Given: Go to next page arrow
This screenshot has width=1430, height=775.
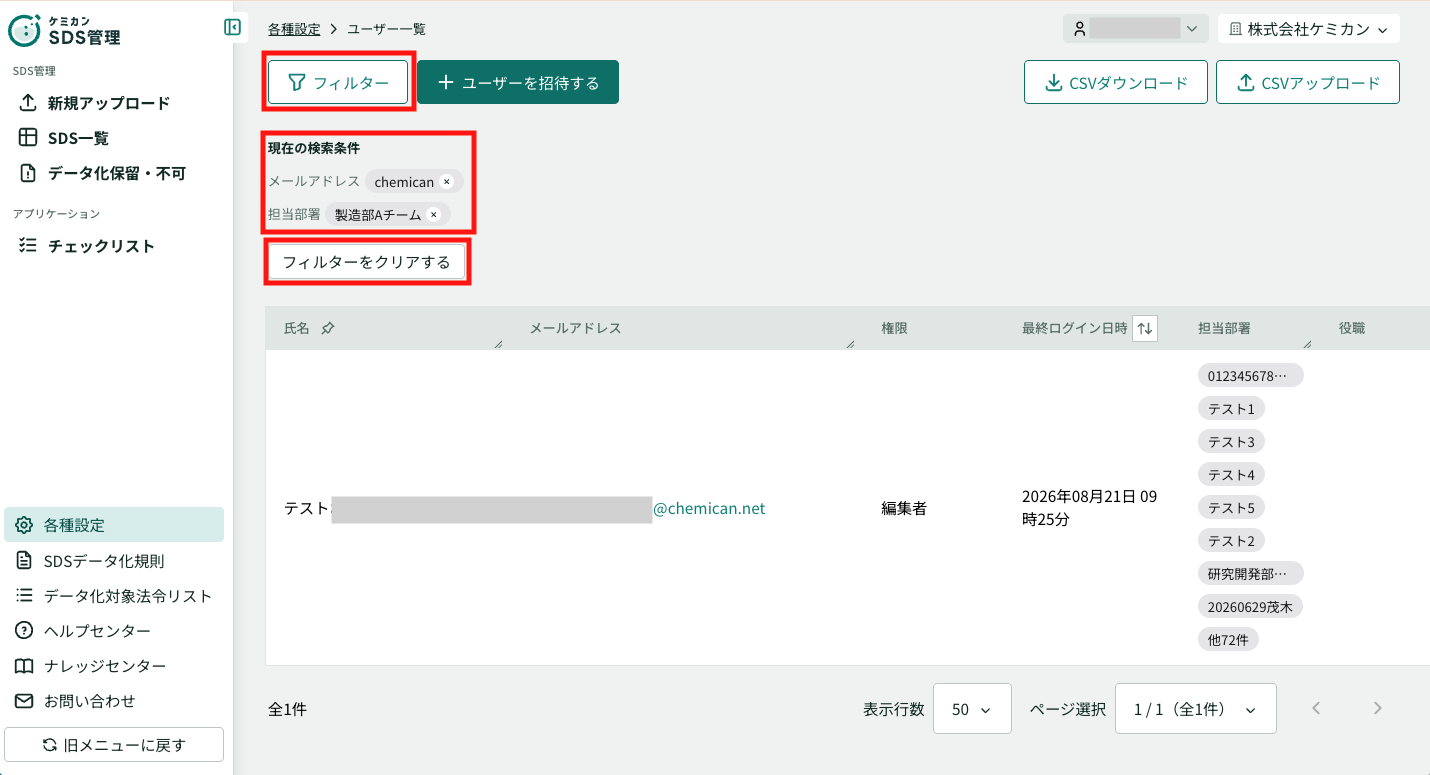Looking at the screenshot, I should [1378, 708].
